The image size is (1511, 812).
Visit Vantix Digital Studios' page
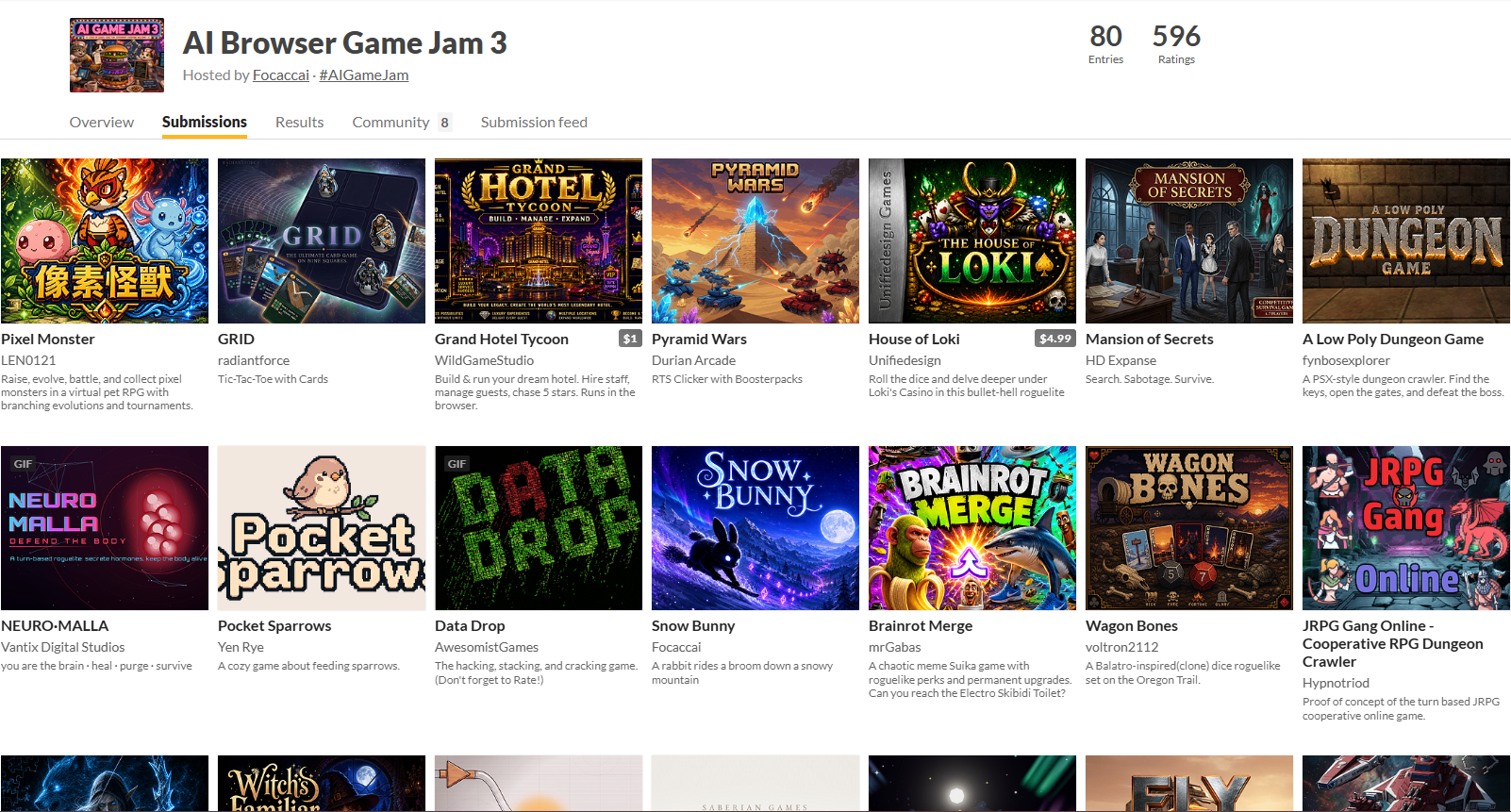(x=63, y=647)
